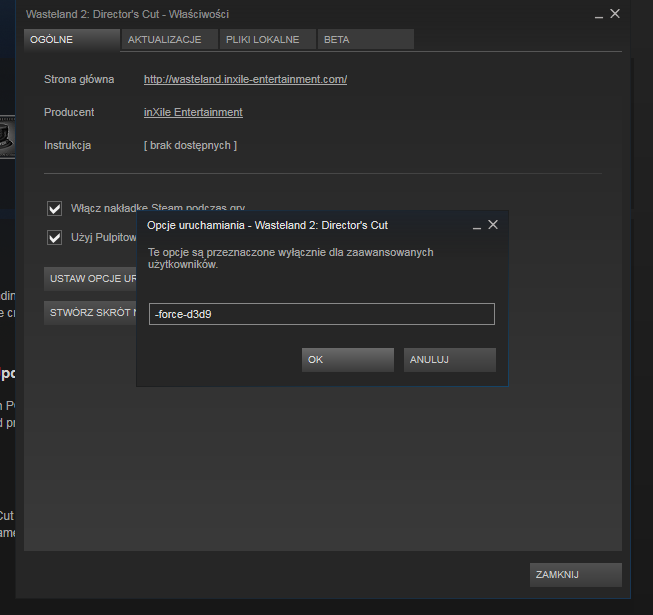Click the launch options field containing -force-d3d9
Image resolution: width=653 pixels, height=615 pixels.
(x=321, y=314)
